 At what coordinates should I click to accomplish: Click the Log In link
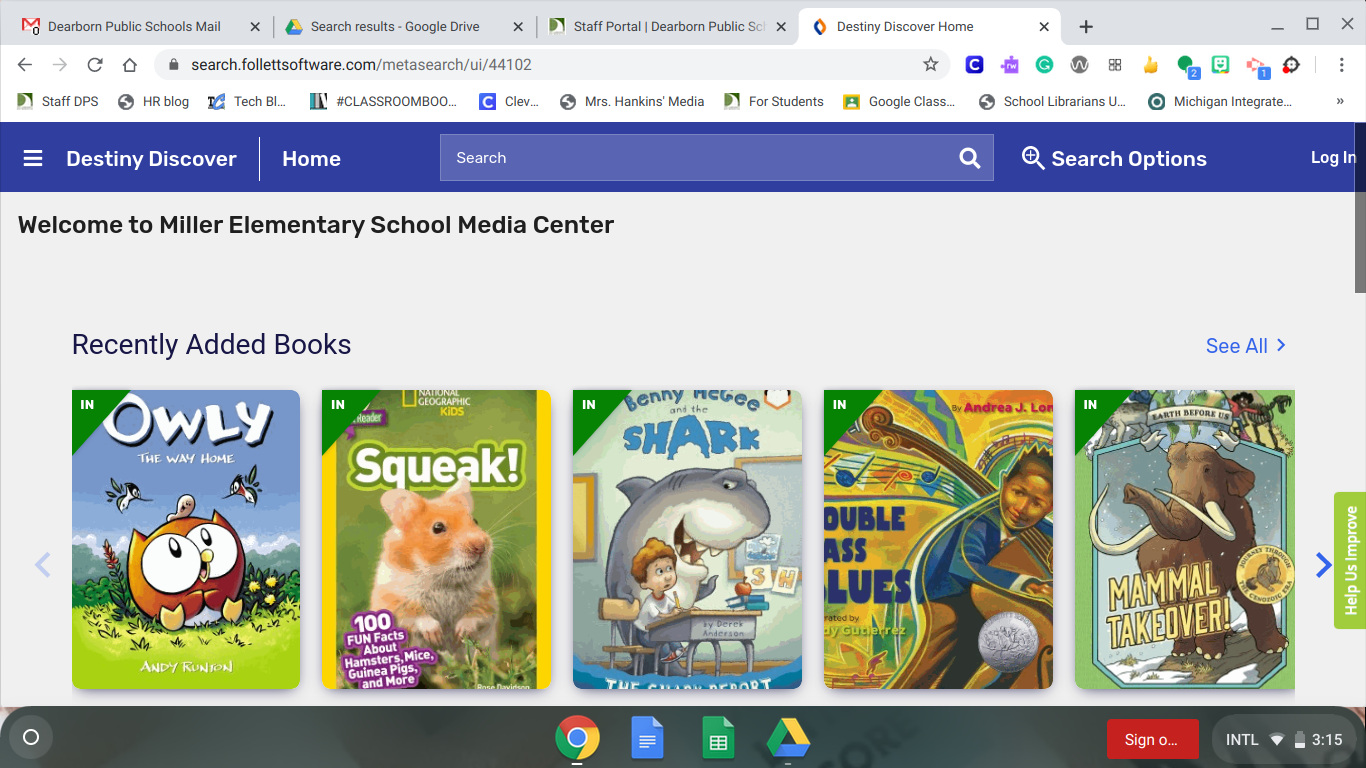click(x=1333, y=158)
